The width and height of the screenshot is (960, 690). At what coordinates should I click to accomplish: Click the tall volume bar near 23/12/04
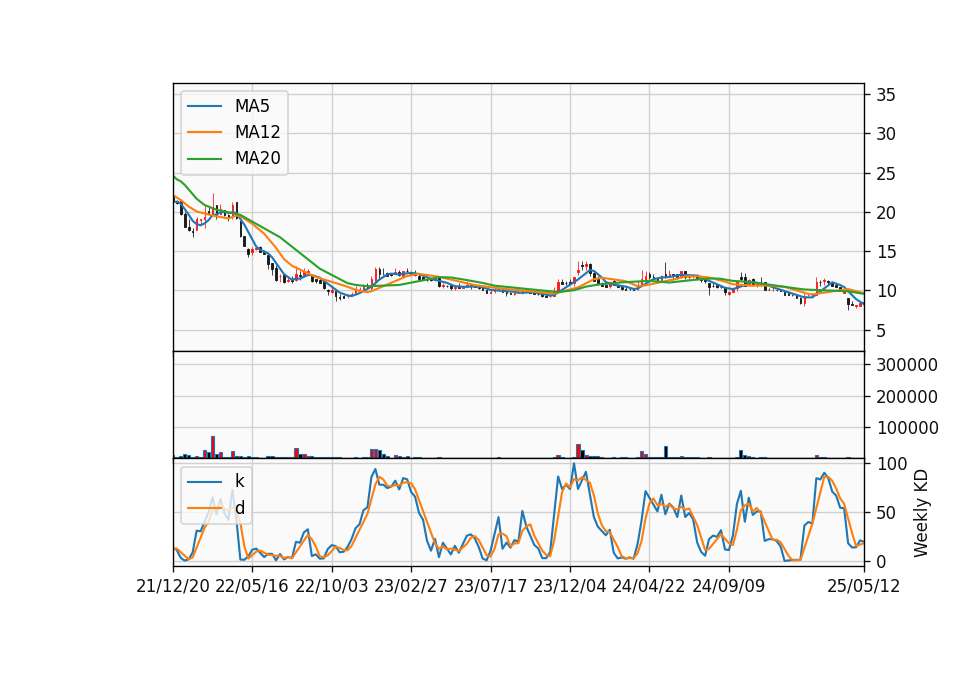578,451
